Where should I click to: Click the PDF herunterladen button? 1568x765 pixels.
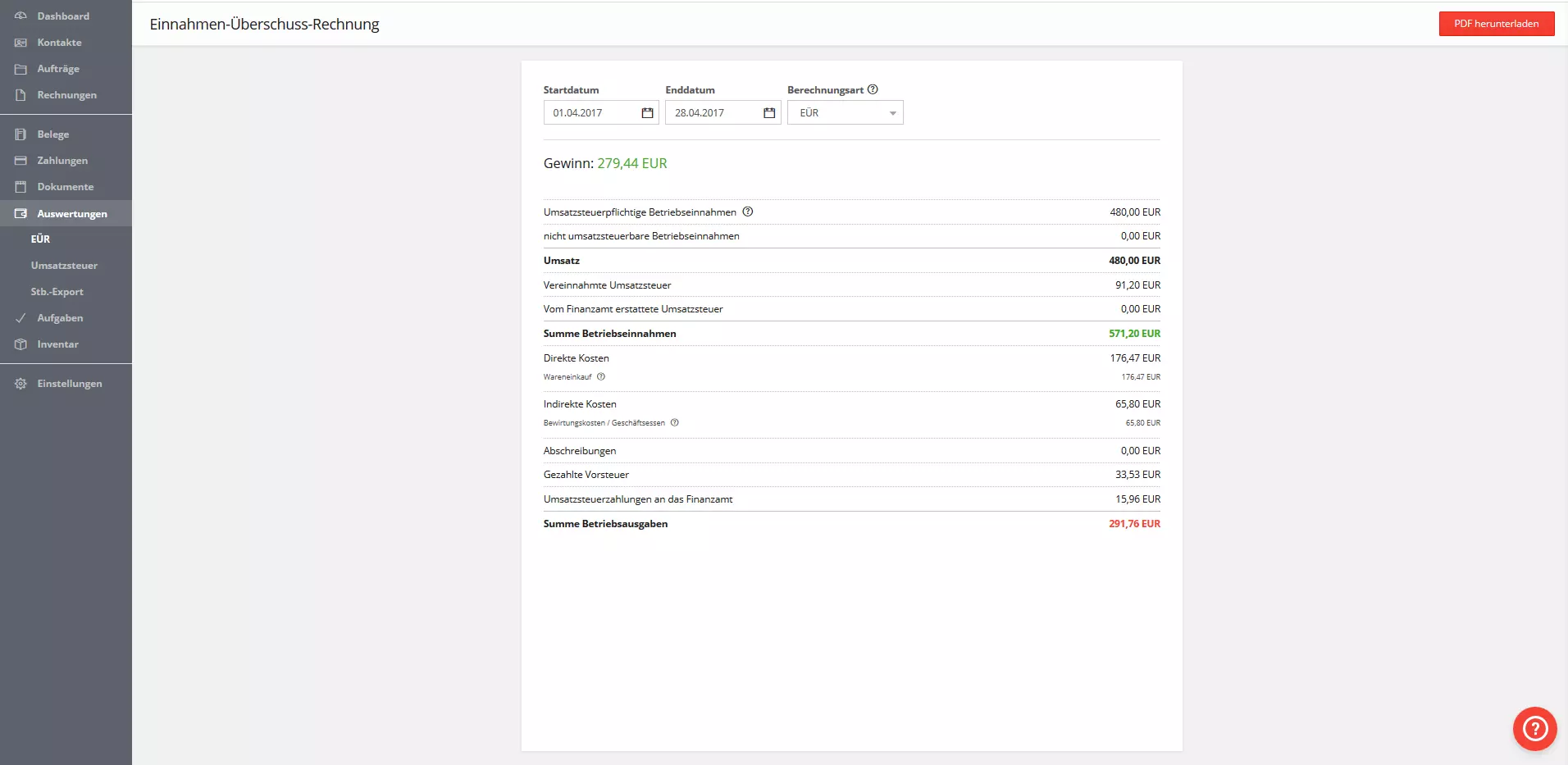1496,24
